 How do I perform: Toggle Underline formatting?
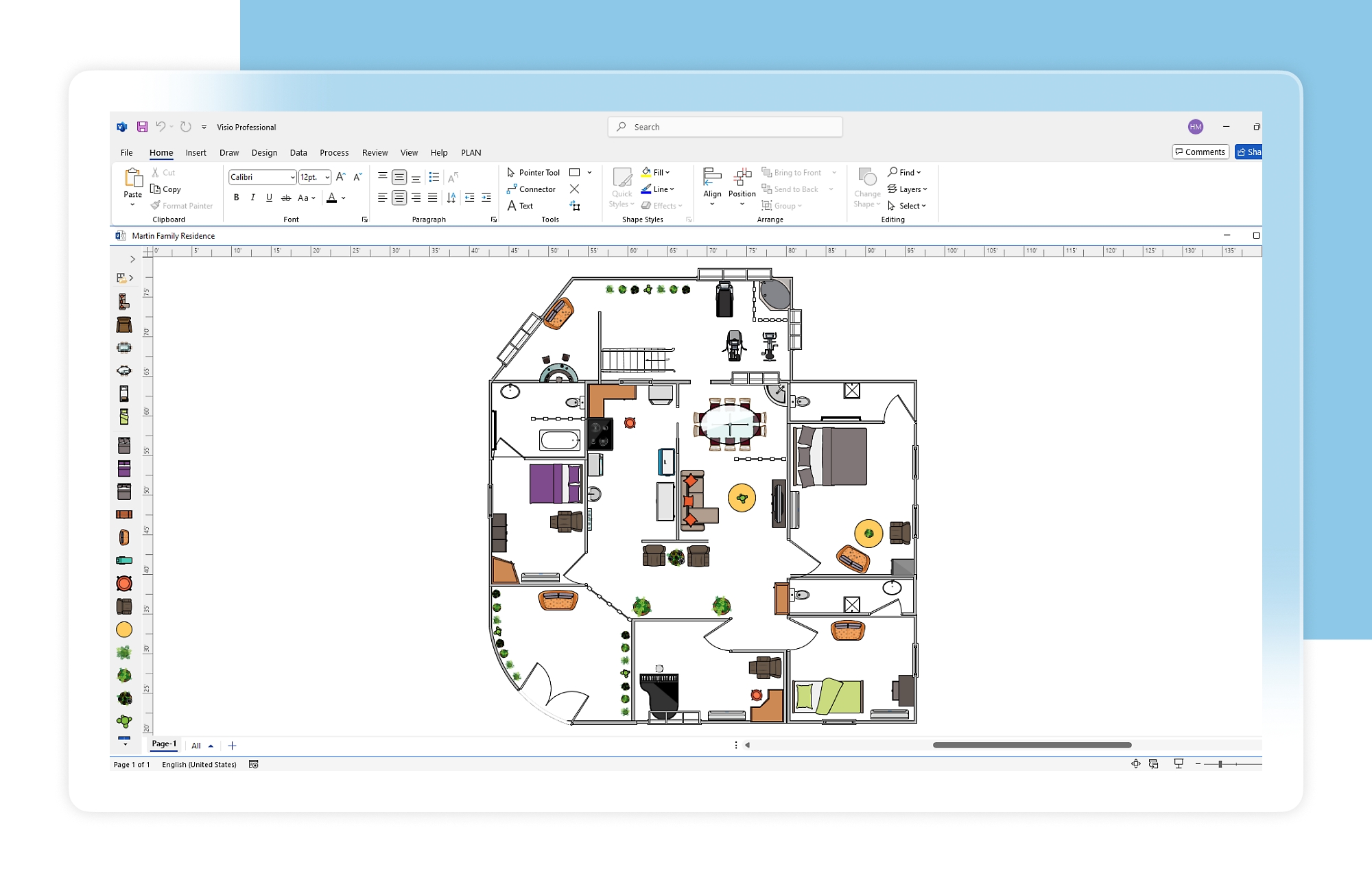click(269, 198)
